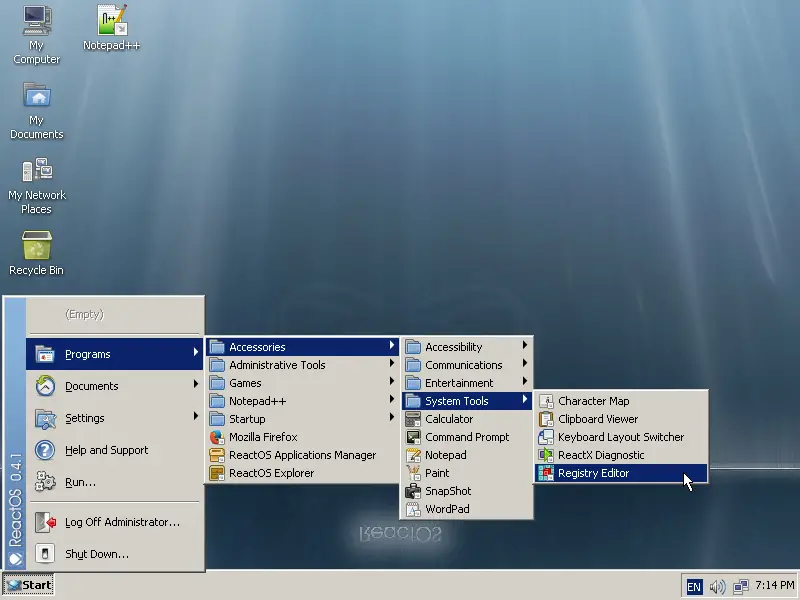Viewport: 800px width, 600px height.
Task: Select Command Prompt menu entry
Action: [x=466, y=437]
